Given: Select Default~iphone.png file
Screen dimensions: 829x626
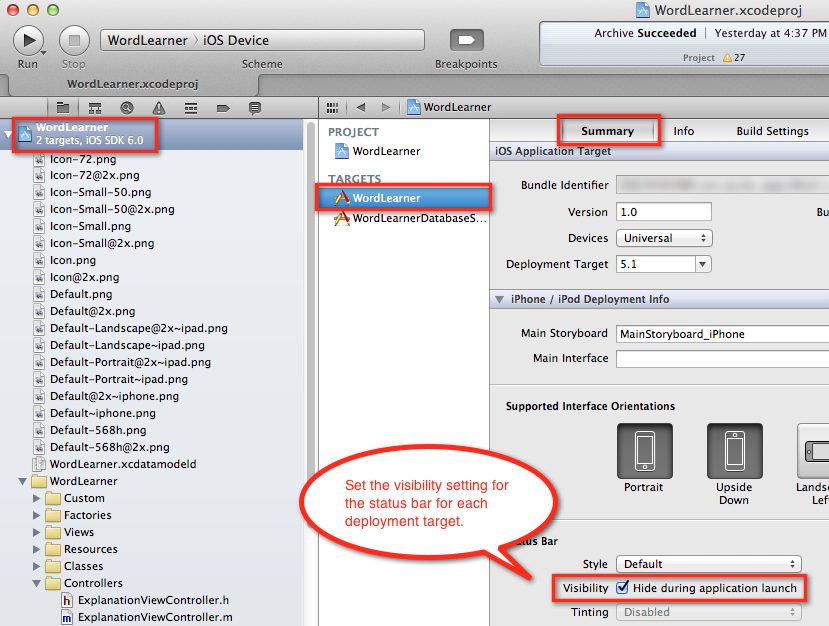Looking at the screenshot, I should tap(95, 413).
